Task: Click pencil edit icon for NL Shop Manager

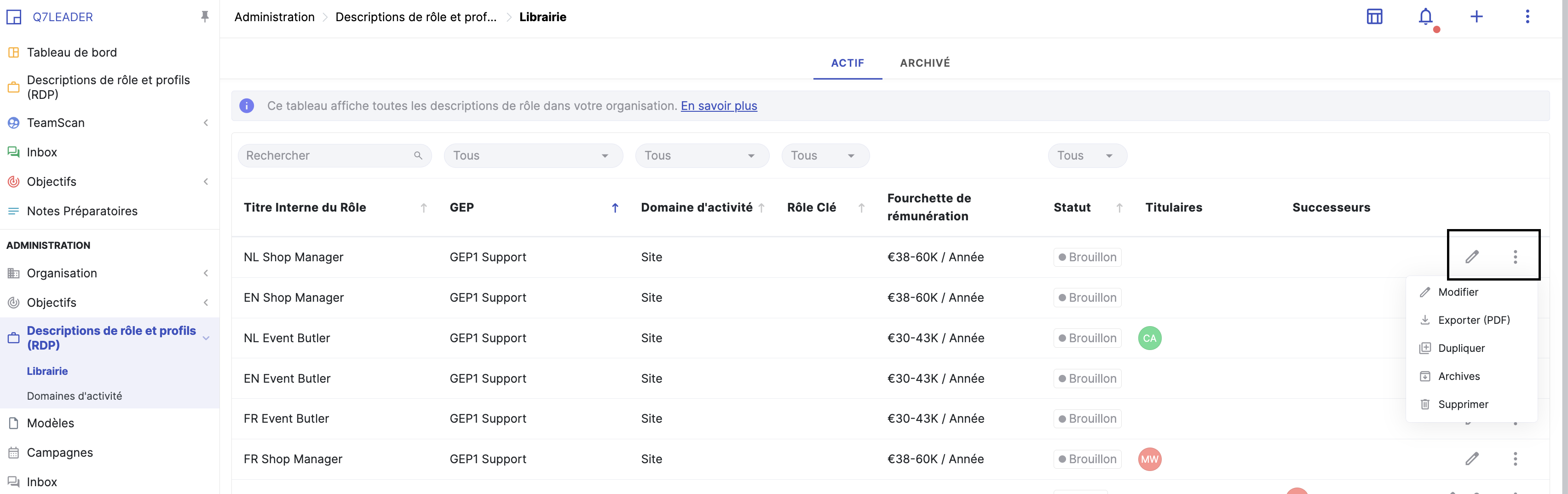Action: tap(1472, 257)
